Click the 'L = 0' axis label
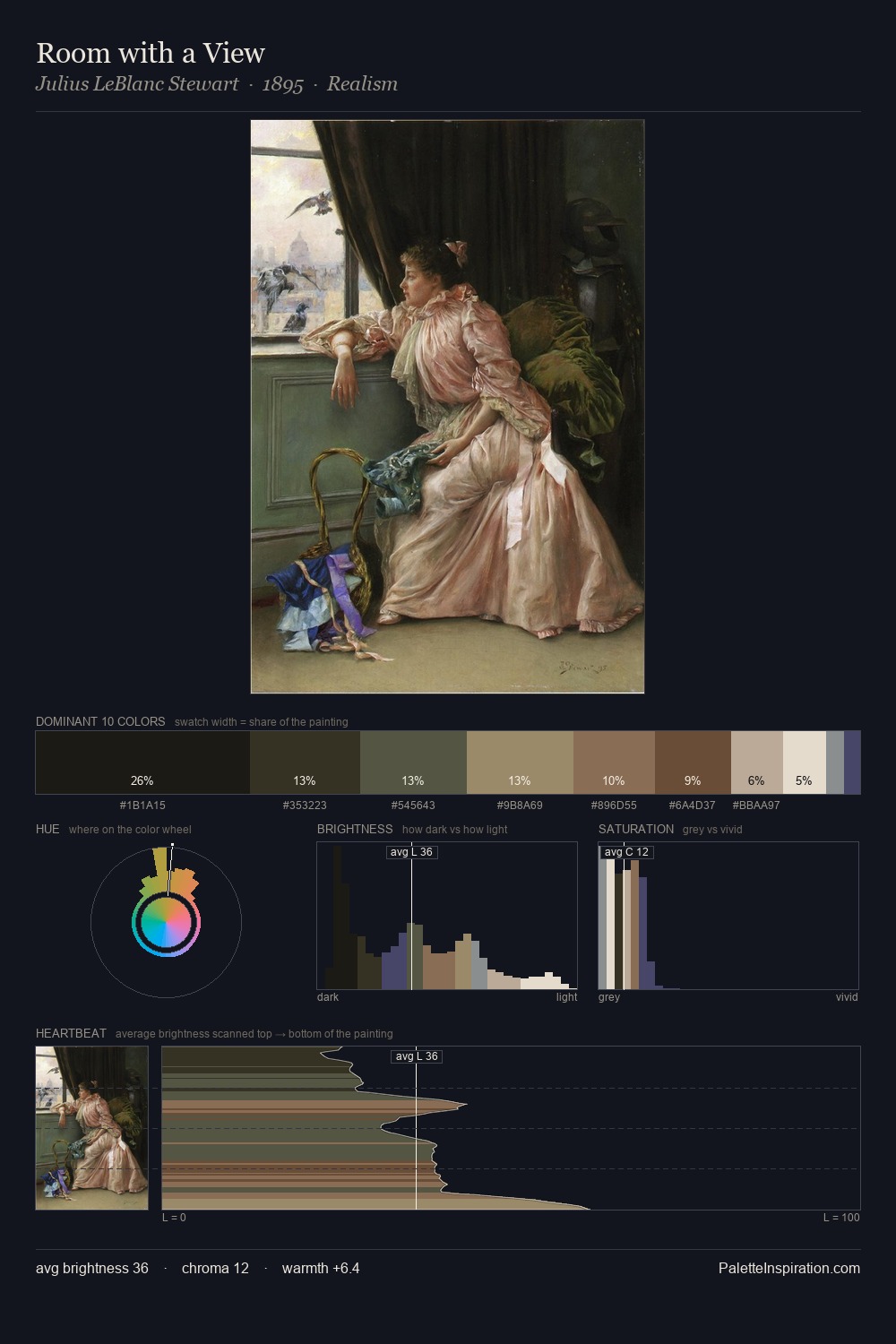Viewport: 896px width, 1344px height. (x=174, y=1218)
